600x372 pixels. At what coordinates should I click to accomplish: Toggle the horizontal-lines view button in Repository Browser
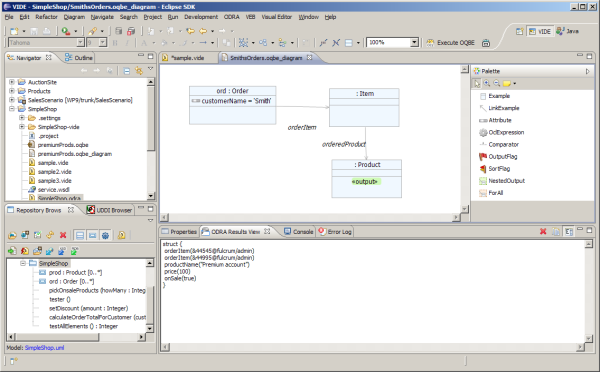(80, 235)
